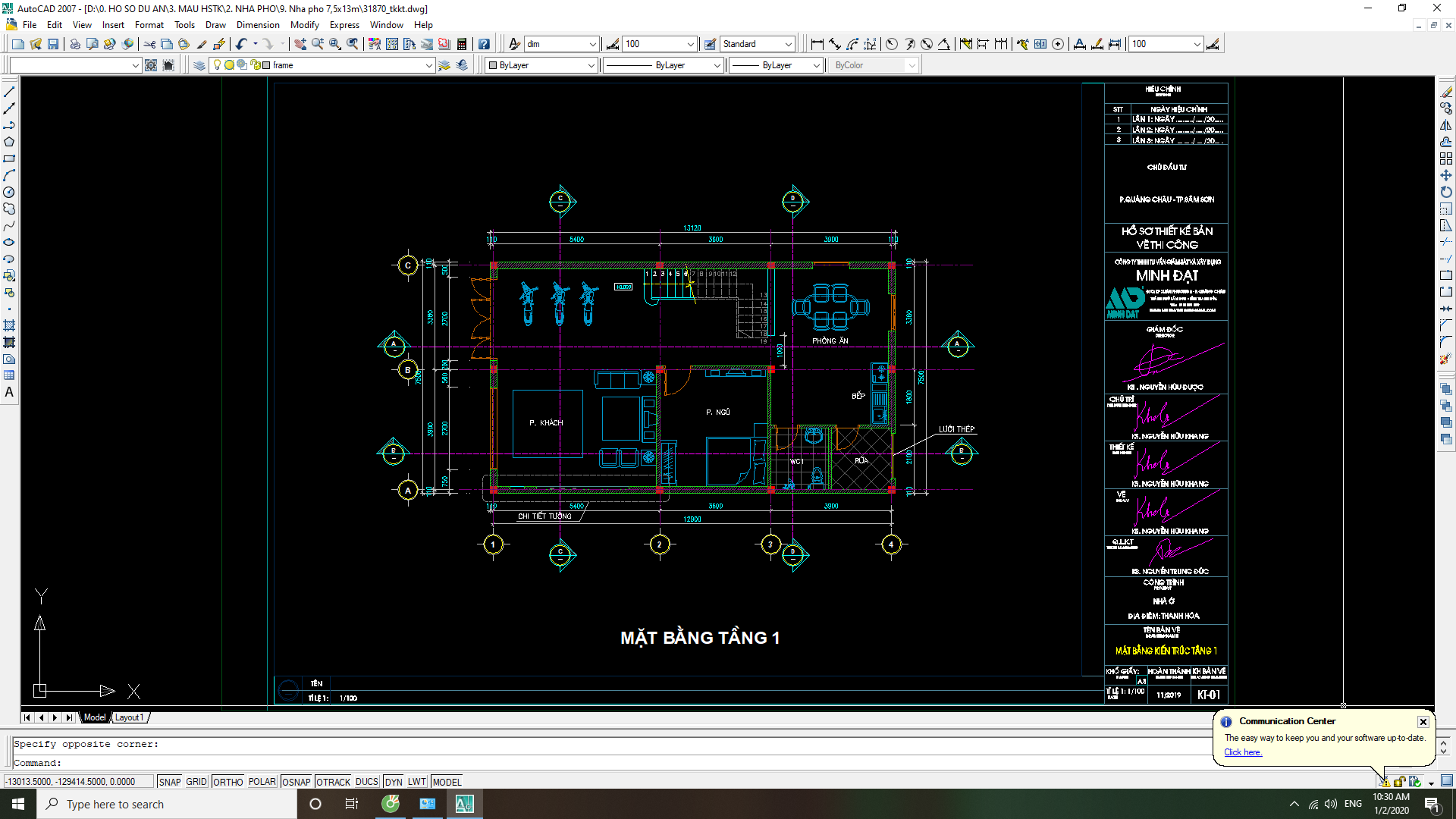Click MODEL button in status bar
1456x819 pixels.
click(447, 782)
